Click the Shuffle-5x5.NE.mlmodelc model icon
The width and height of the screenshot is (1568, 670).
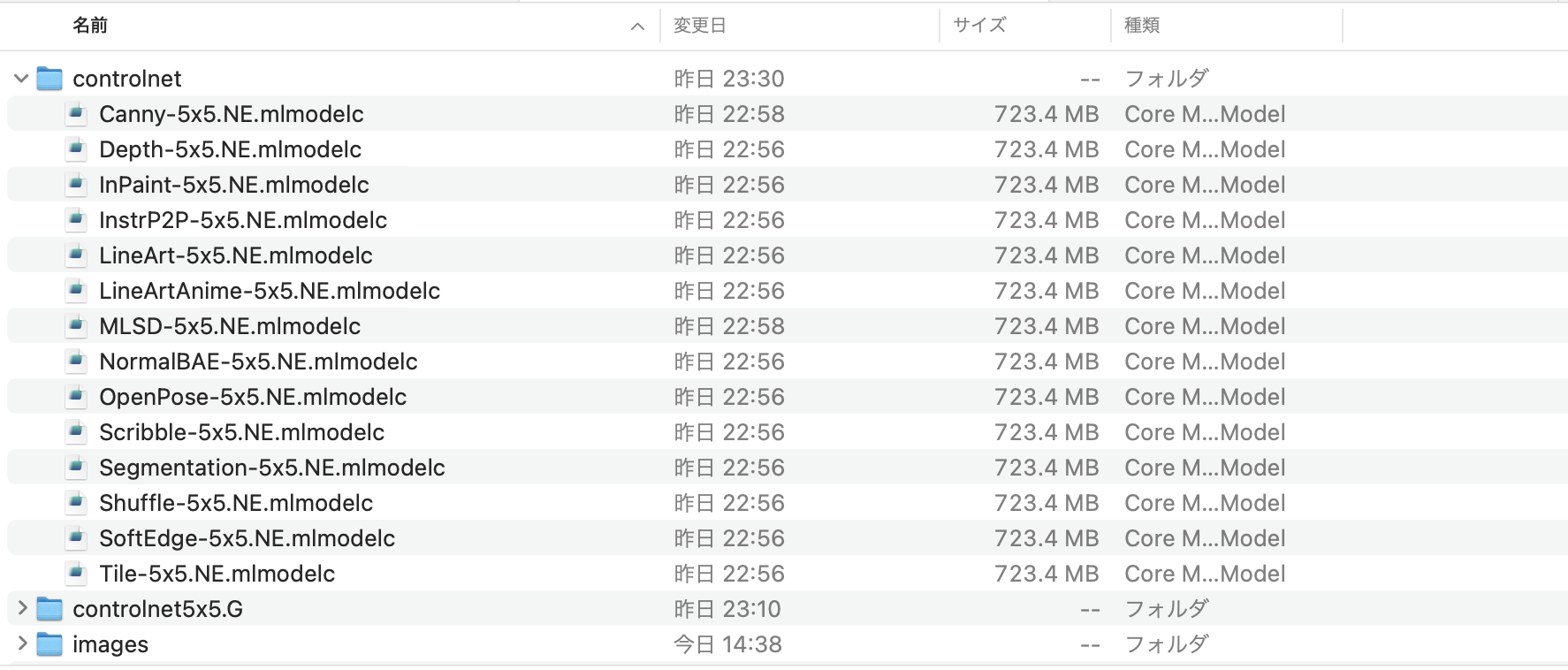[x=78, y=502]
